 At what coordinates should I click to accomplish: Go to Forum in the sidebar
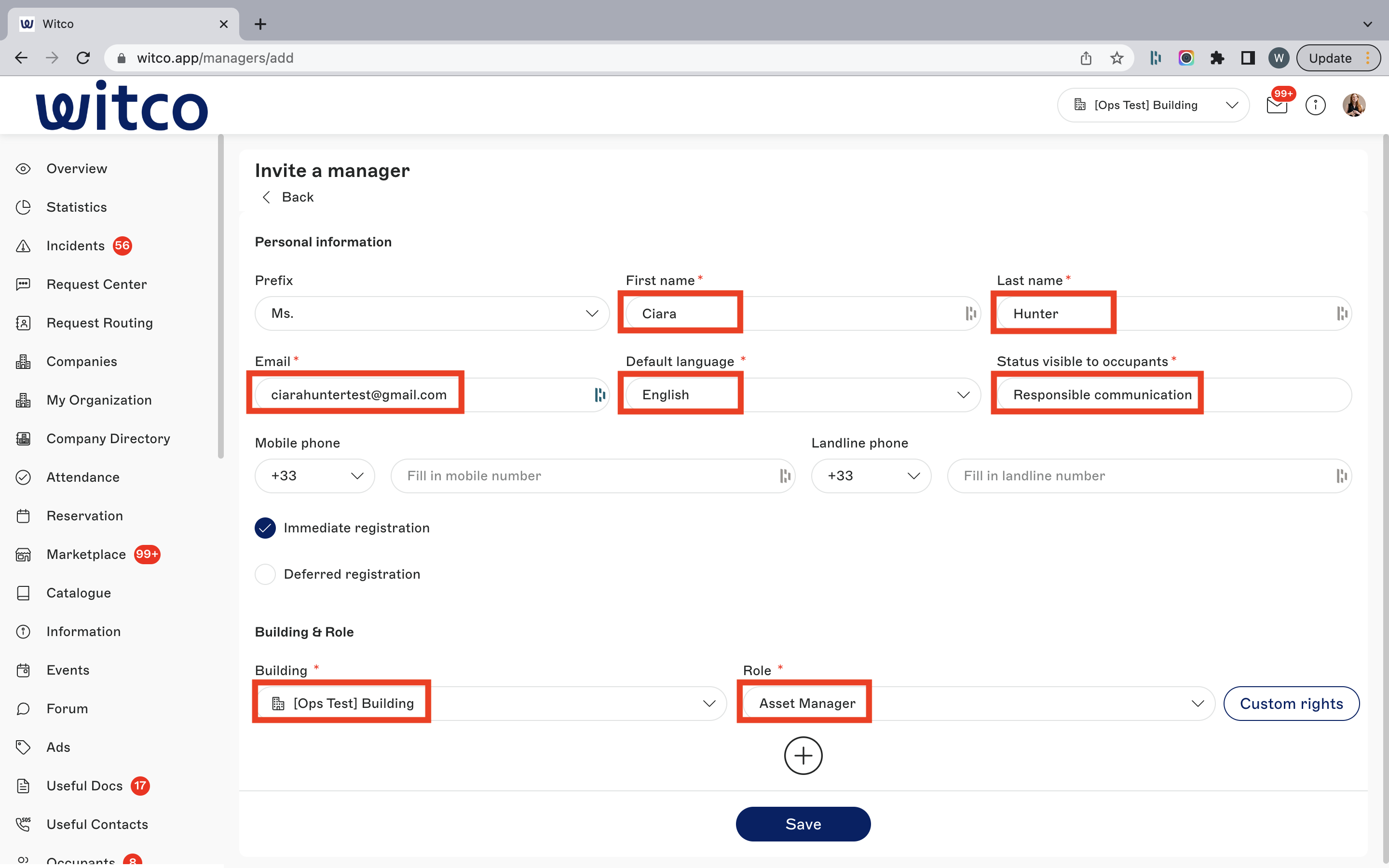coord(67,708)
